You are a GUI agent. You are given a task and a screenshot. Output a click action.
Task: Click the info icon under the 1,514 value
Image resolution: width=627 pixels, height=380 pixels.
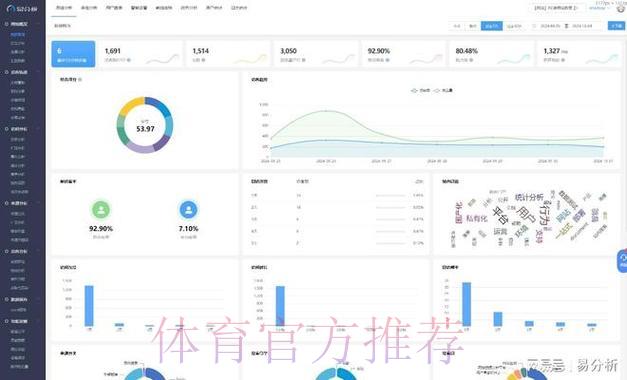[204, 60]
